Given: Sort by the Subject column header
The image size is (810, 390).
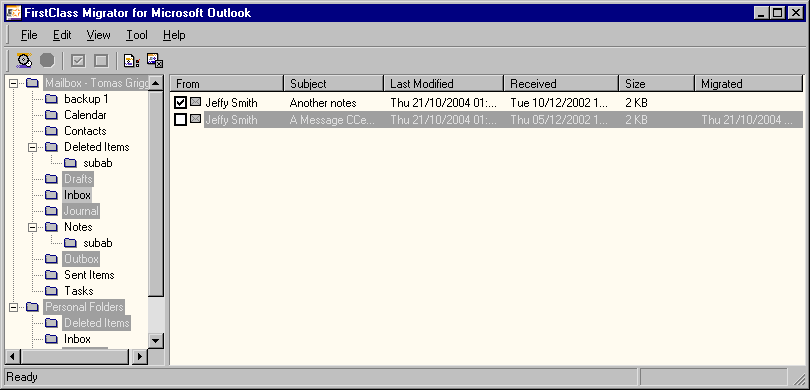Looking at the screenshot, I should (x=334, y=84).
